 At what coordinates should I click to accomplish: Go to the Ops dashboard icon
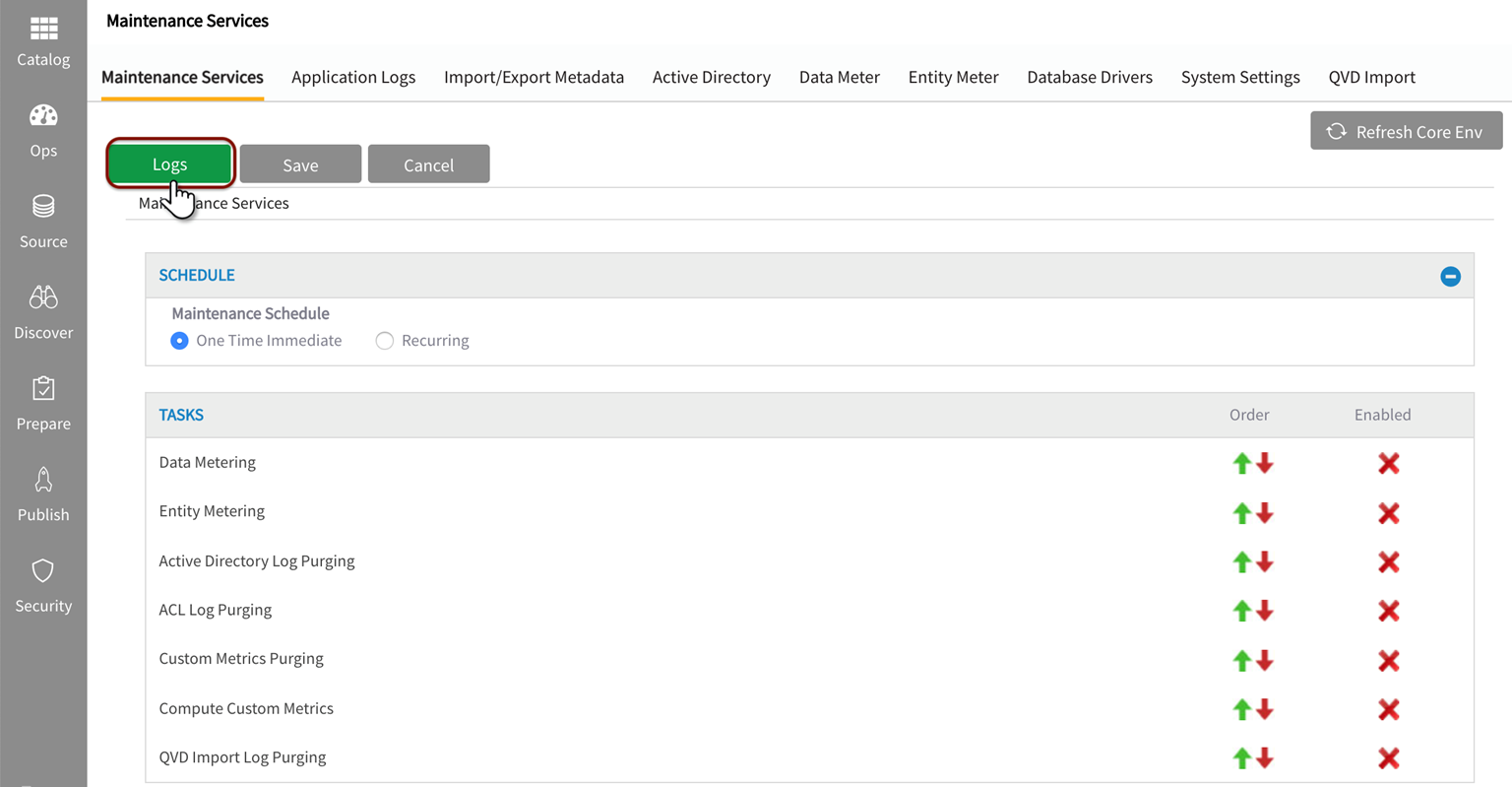(x=43, y=116)
